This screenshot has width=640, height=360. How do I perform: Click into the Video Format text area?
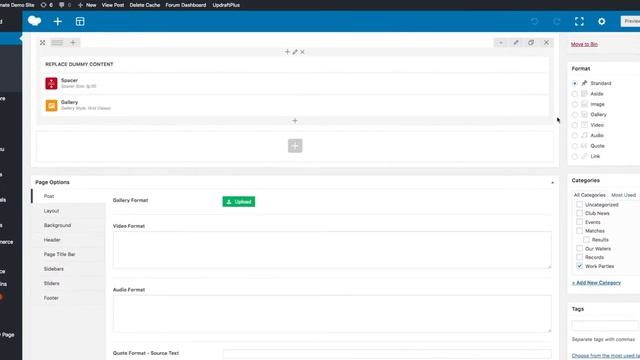(332, 250)
